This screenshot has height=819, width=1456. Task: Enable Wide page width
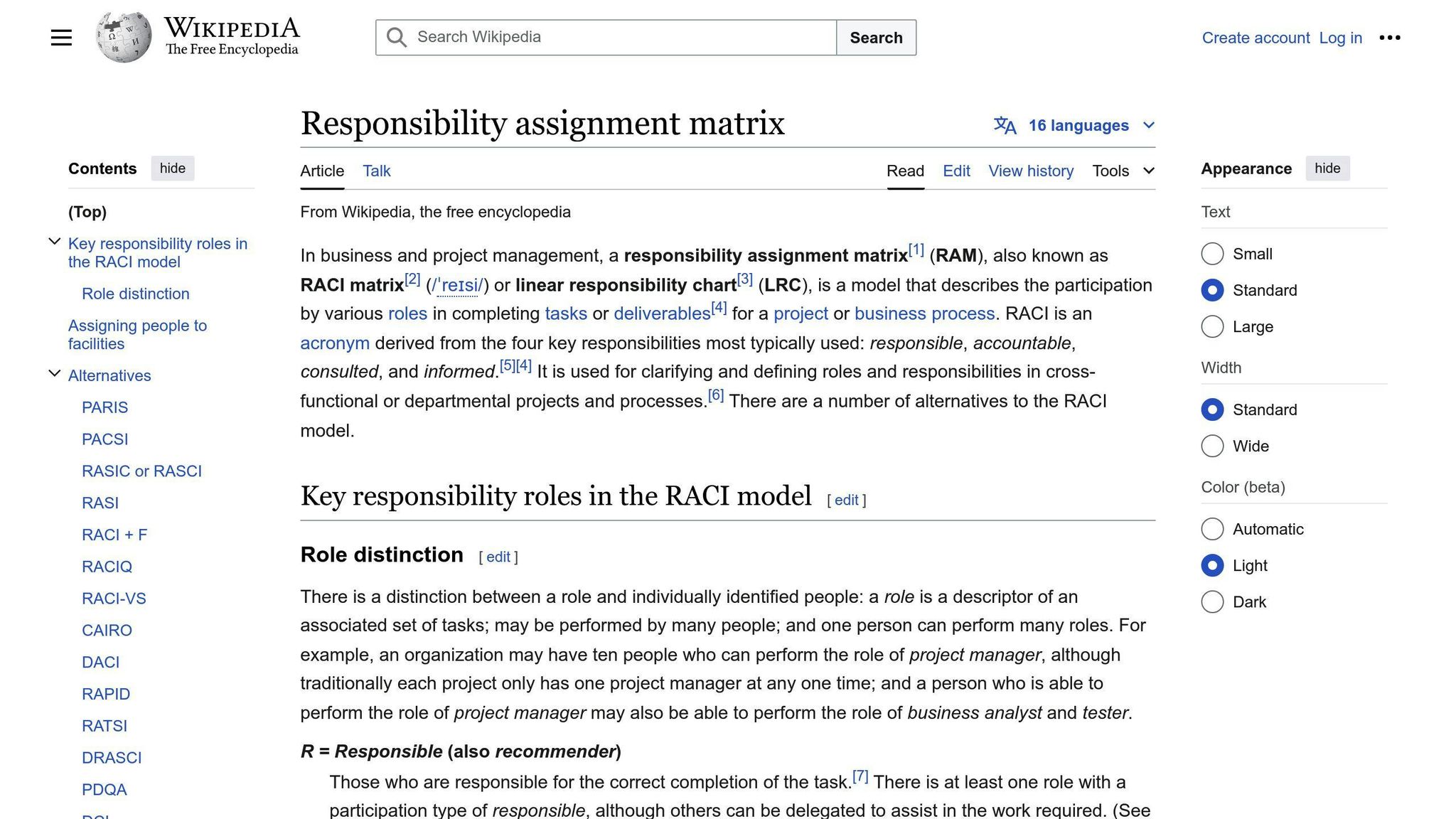(x=1212, y=446)
